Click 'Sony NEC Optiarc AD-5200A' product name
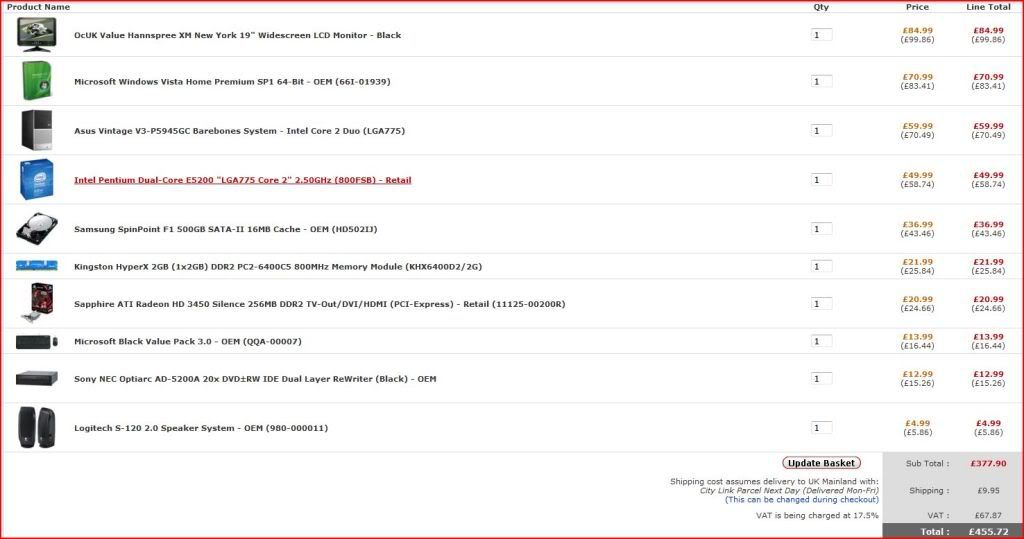This screenshot has height=539, width=1024. pos(255,379)
